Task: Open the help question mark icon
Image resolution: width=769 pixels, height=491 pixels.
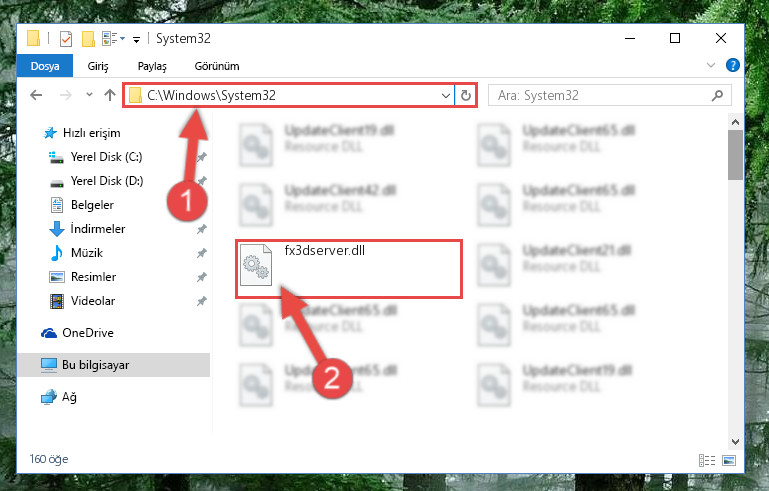Action: (733, 65)
